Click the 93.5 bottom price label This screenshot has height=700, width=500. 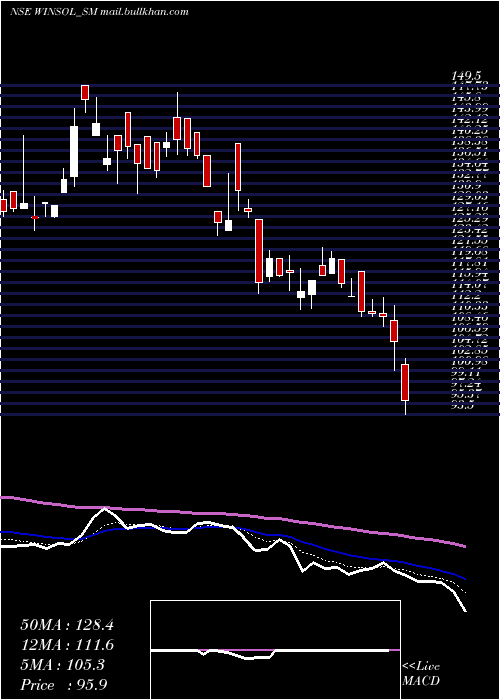coord(464,406)
